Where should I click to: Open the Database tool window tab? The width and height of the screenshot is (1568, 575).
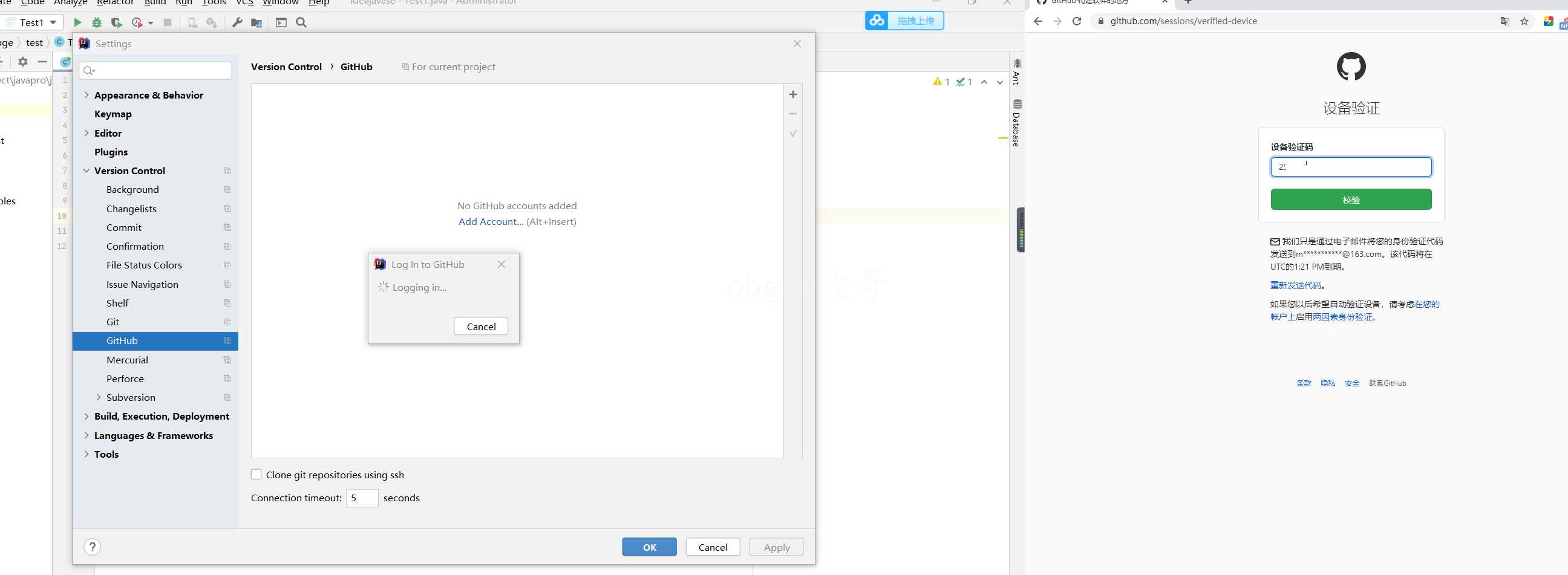coord(1016,123)
